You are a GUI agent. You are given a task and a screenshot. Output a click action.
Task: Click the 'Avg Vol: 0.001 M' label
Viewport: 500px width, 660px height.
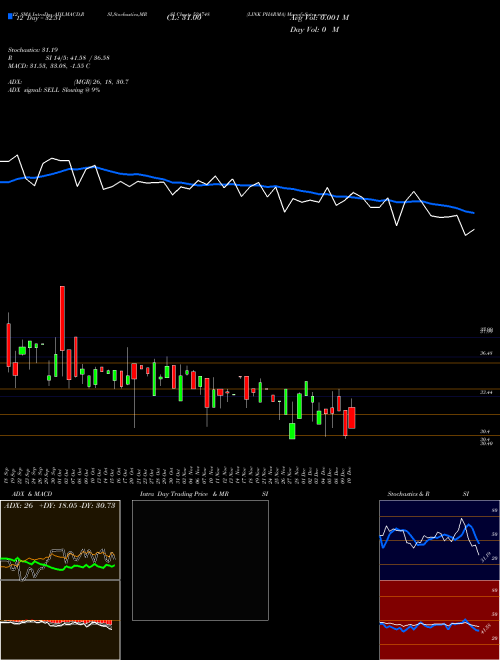[319, 18]
